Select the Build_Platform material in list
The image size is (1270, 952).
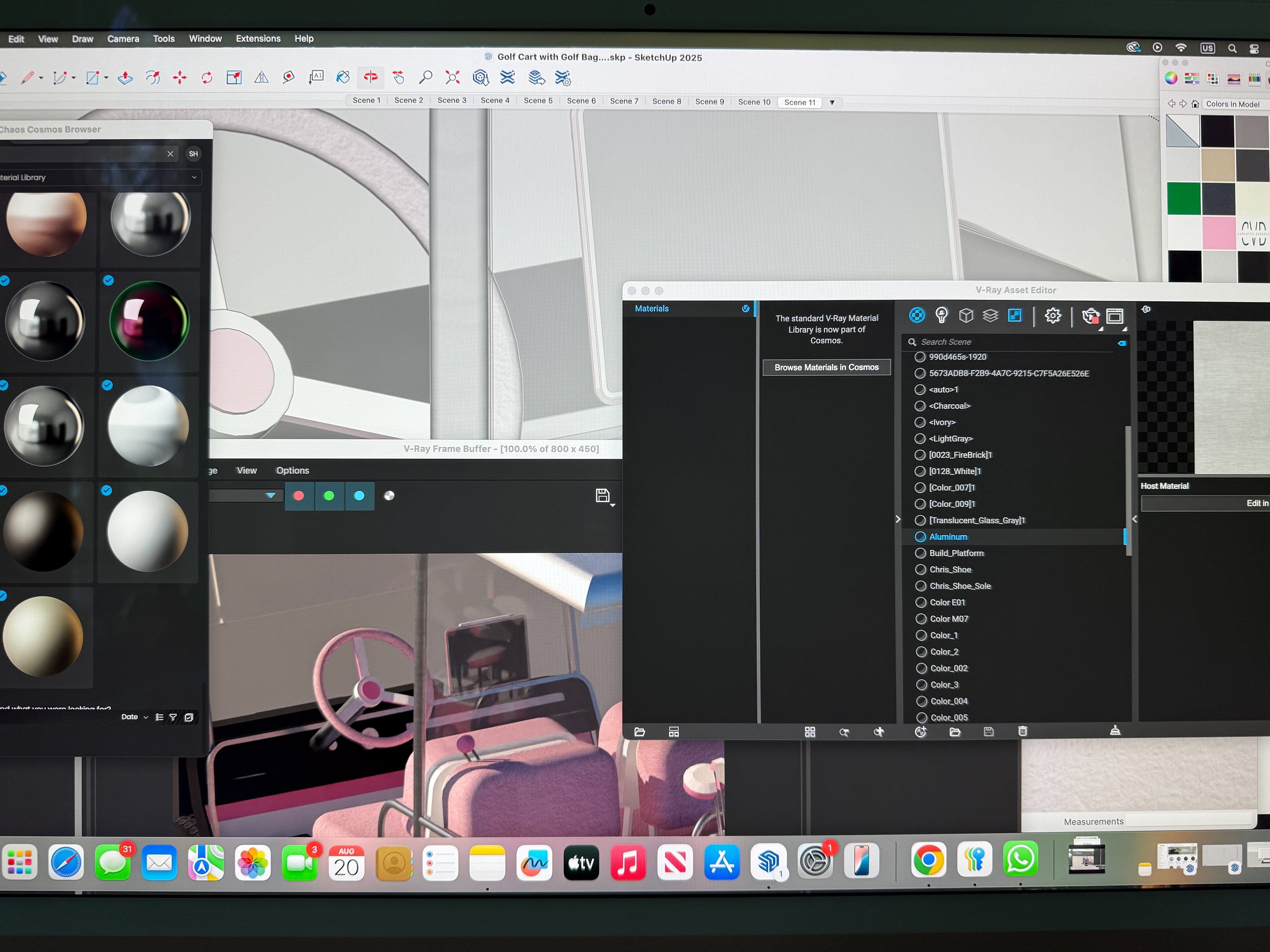click(956, 553)
